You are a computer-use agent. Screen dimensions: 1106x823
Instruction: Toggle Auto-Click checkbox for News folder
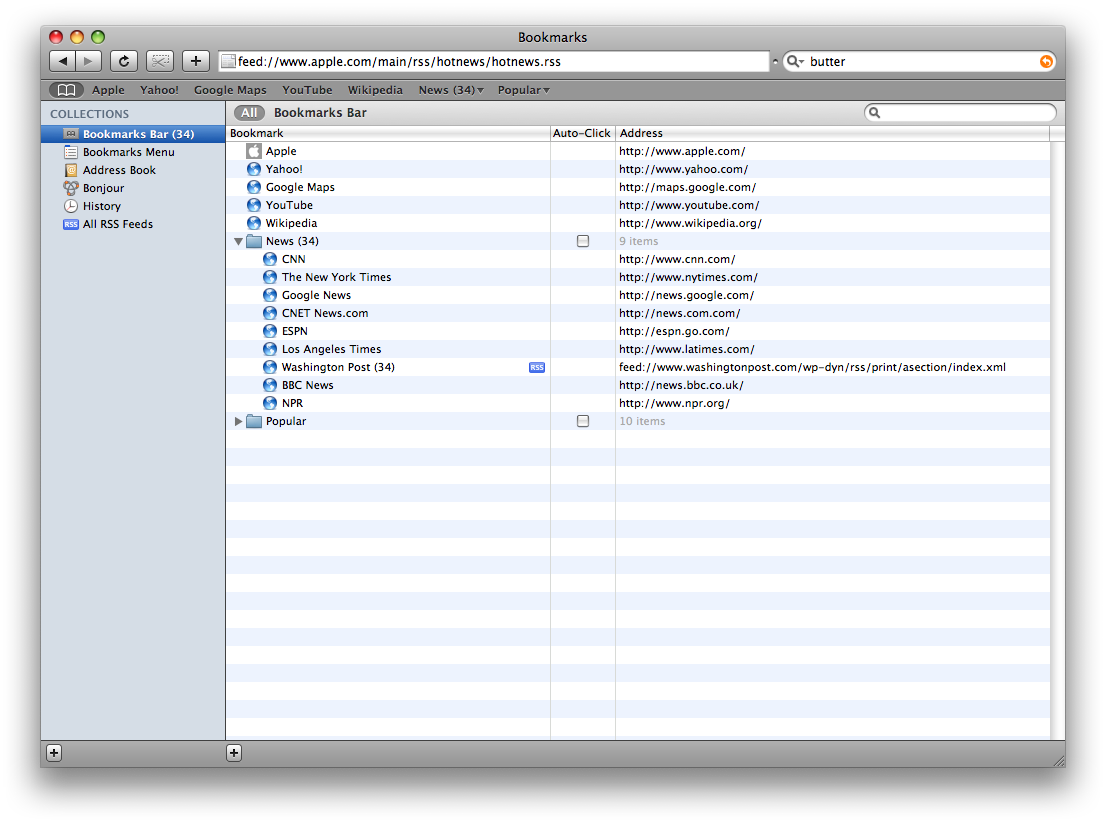(x=583, y=241)
